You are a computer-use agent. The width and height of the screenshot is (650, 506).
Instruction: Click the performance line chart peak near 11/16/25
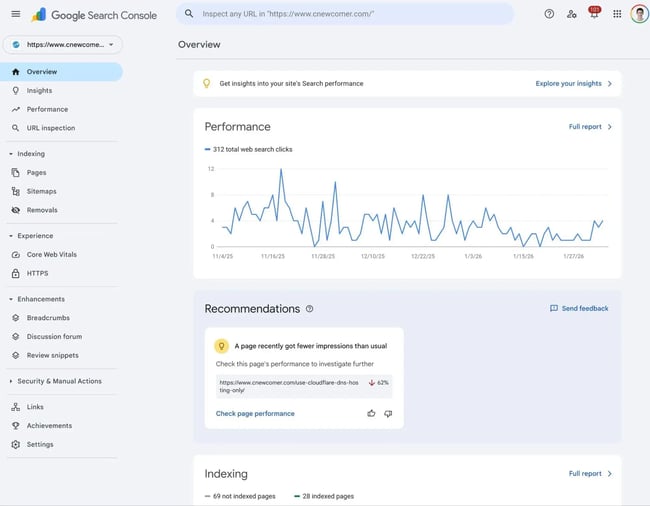point(281,169)
